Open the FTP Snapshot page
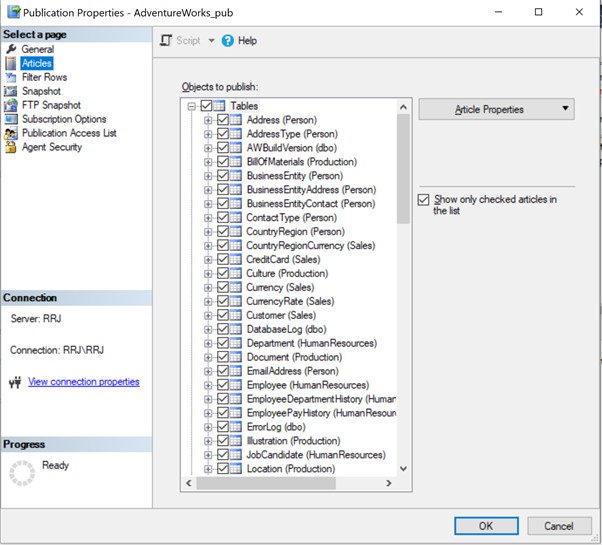This screenshot has width=602, height=545. (51, 105)
